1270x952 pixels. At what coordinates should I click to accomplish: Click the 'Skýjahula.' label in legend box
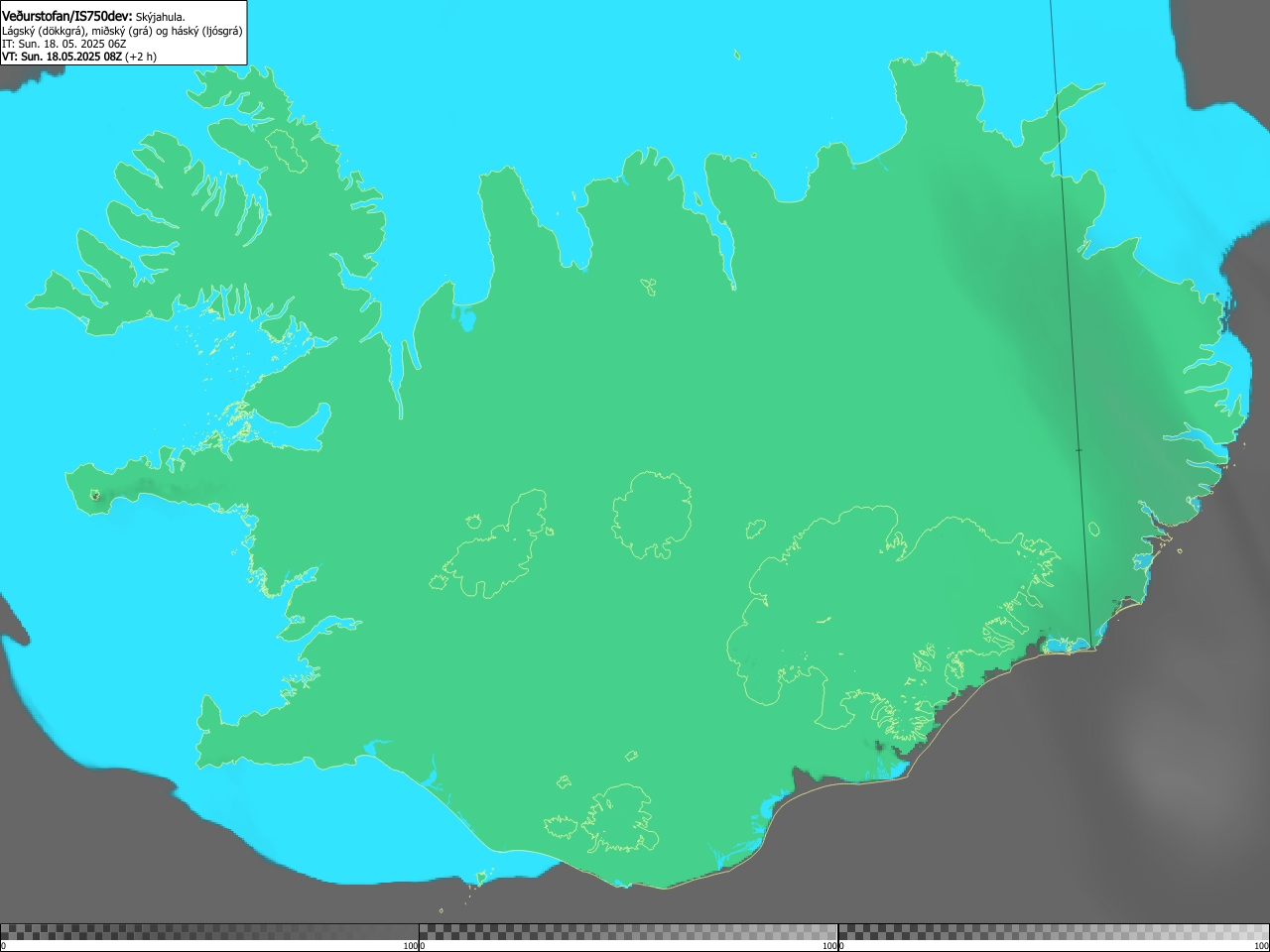160,17
